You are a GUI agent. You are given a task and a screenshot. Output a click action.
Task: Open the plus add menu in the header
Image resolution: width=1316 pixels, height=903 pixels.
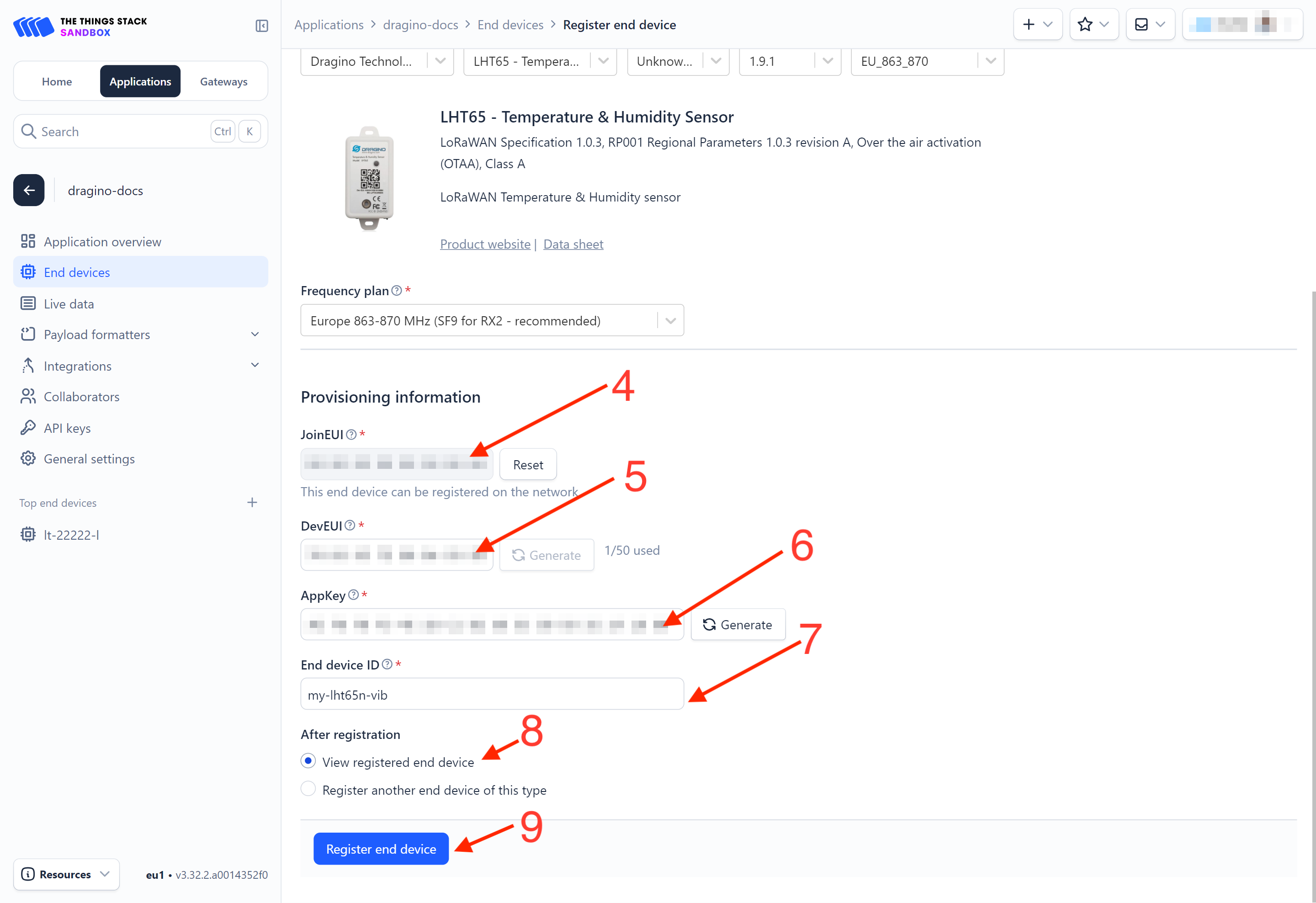(1037, 24)
